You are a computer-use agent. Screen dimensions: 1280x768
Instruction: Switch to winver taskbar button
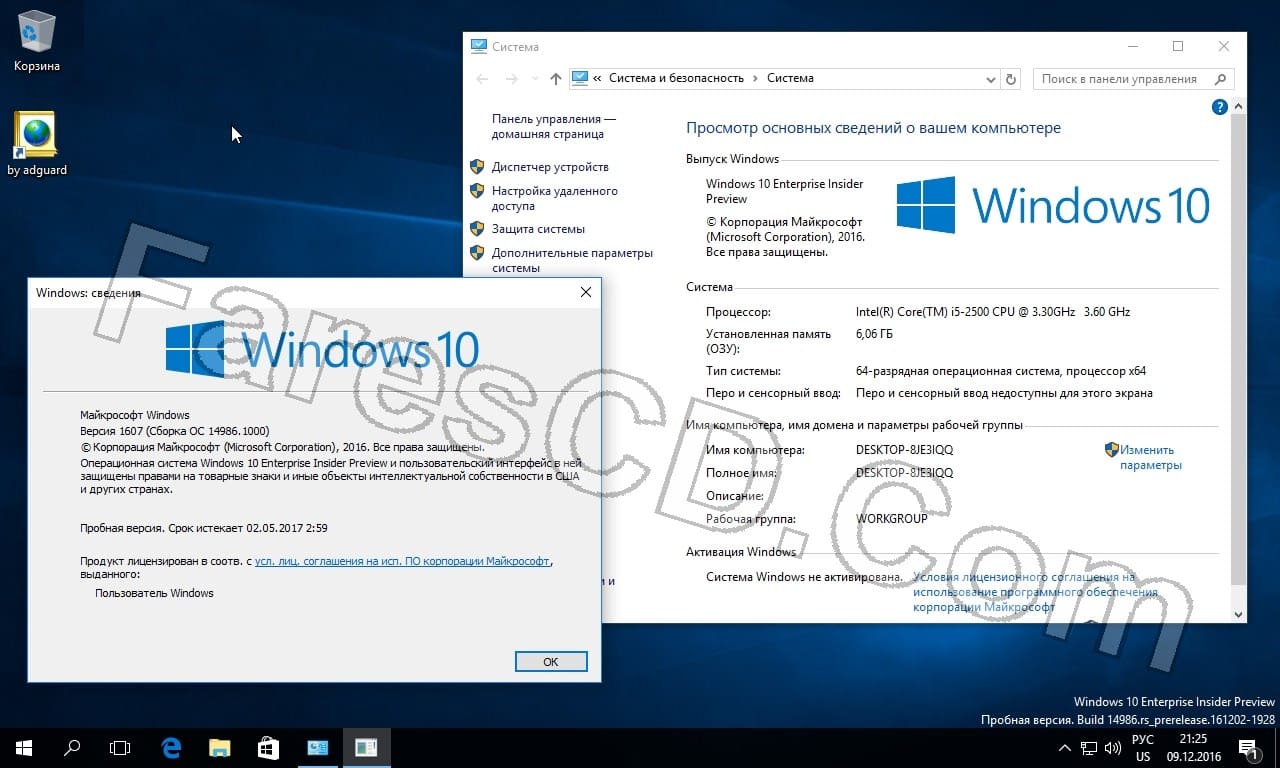pyautogui.click(x=366, y=747)
